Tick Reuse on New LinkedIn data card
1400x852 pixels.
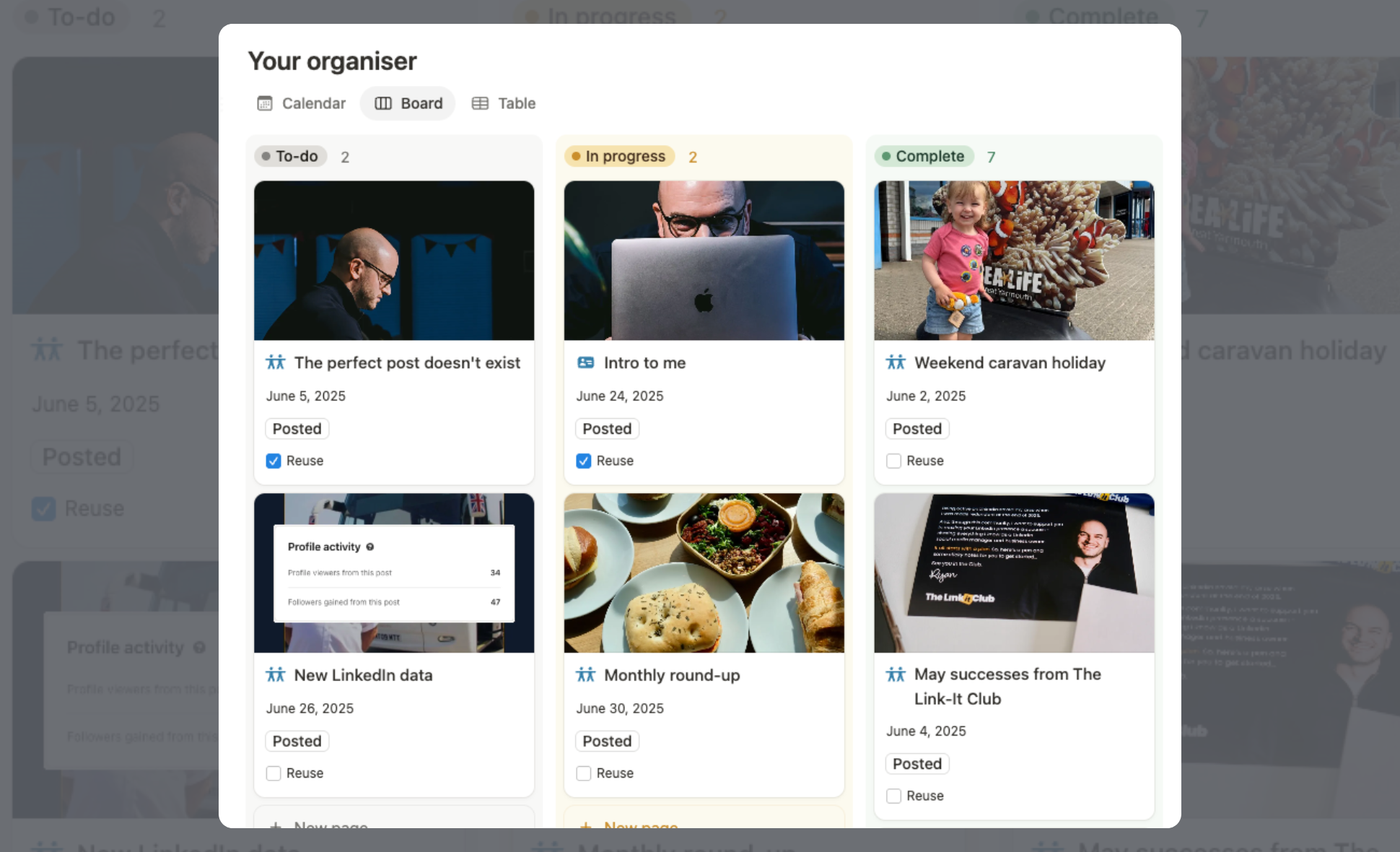274,773
